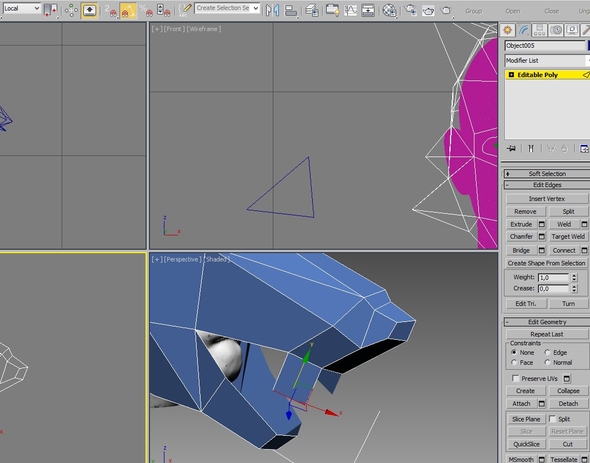Click the Insert Vertex button

tap(547, 199)
